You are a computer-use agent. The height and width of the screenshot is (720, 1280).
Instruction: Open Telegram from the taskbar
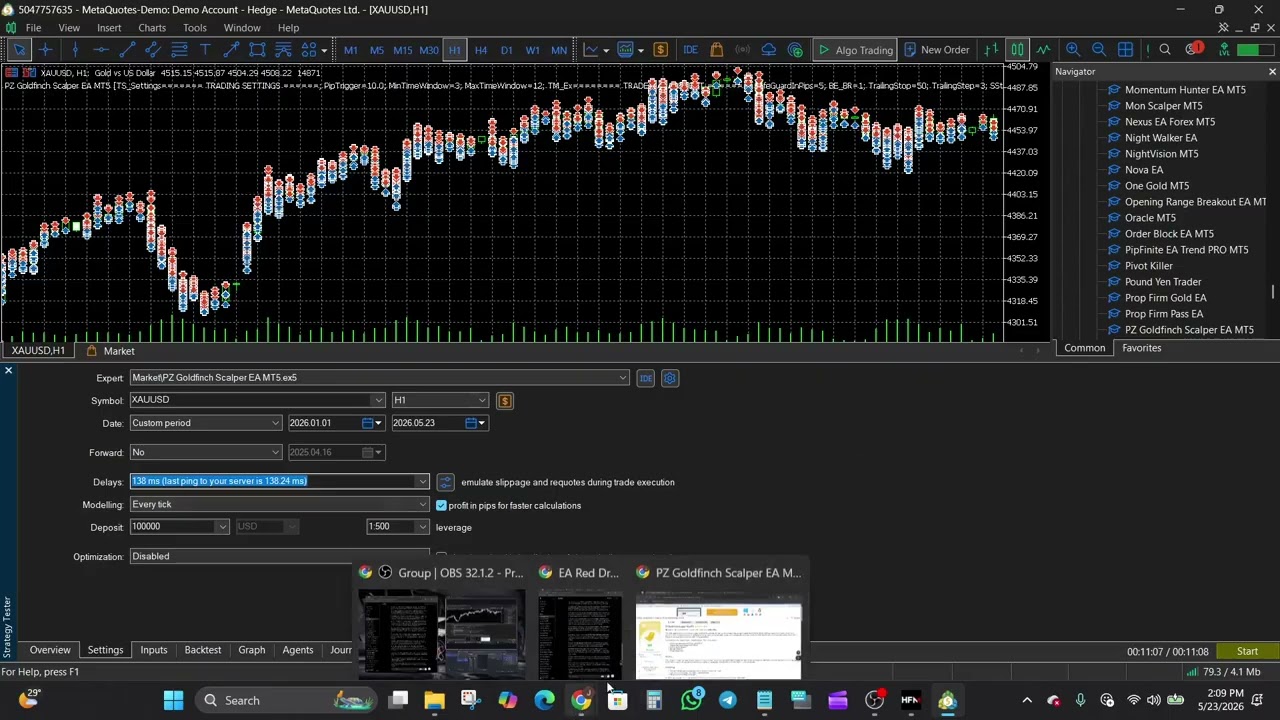728,700
